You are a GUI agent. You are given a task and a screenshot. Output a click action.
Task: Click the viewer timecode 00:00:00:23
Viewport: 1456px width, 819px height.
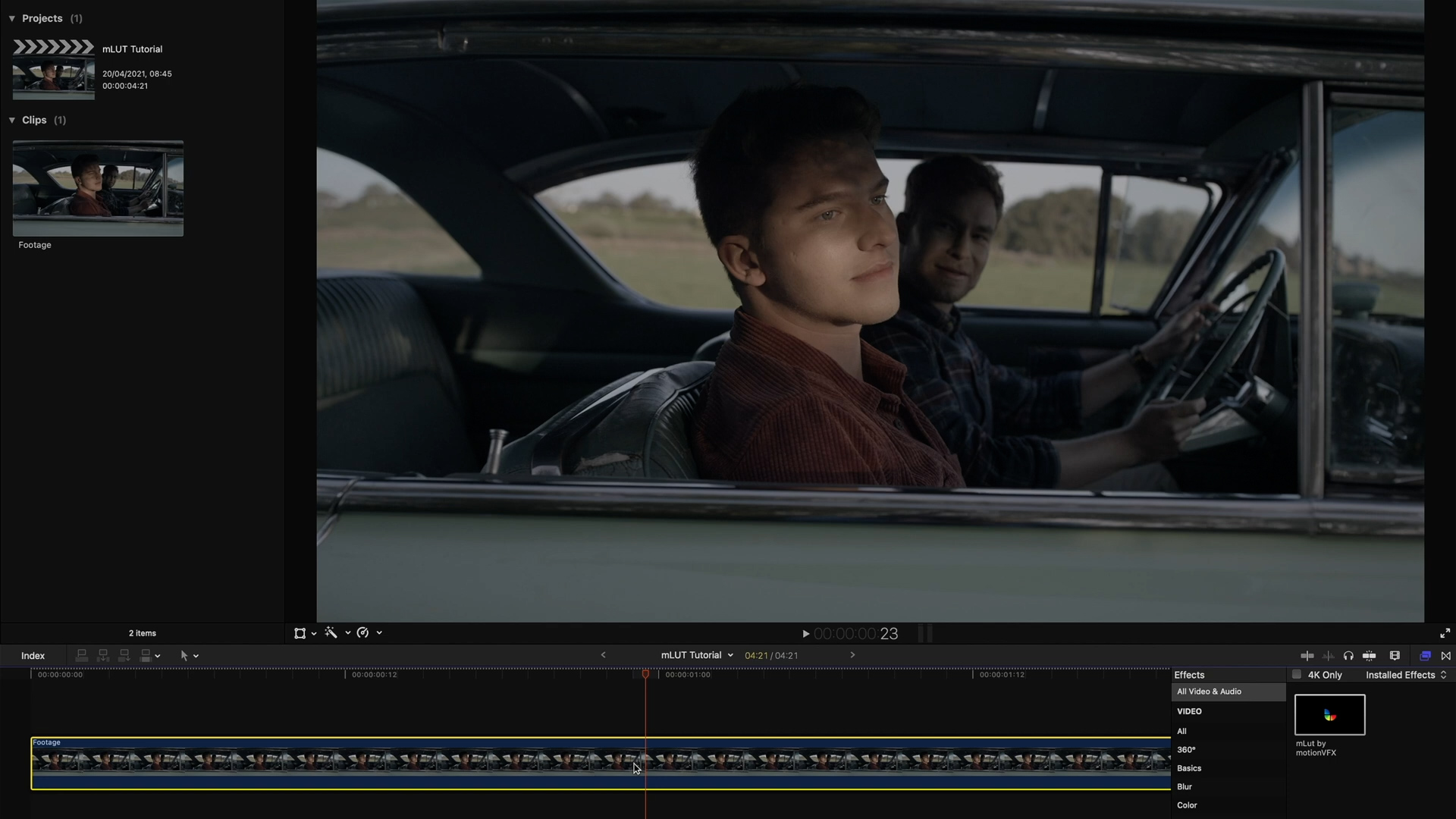tap(855, 634)
